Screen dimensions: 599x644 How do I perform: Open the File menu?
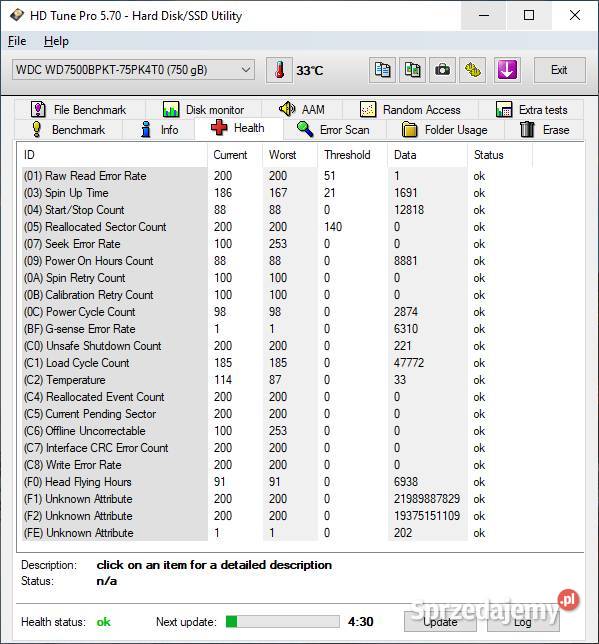[x=17, y=41]
